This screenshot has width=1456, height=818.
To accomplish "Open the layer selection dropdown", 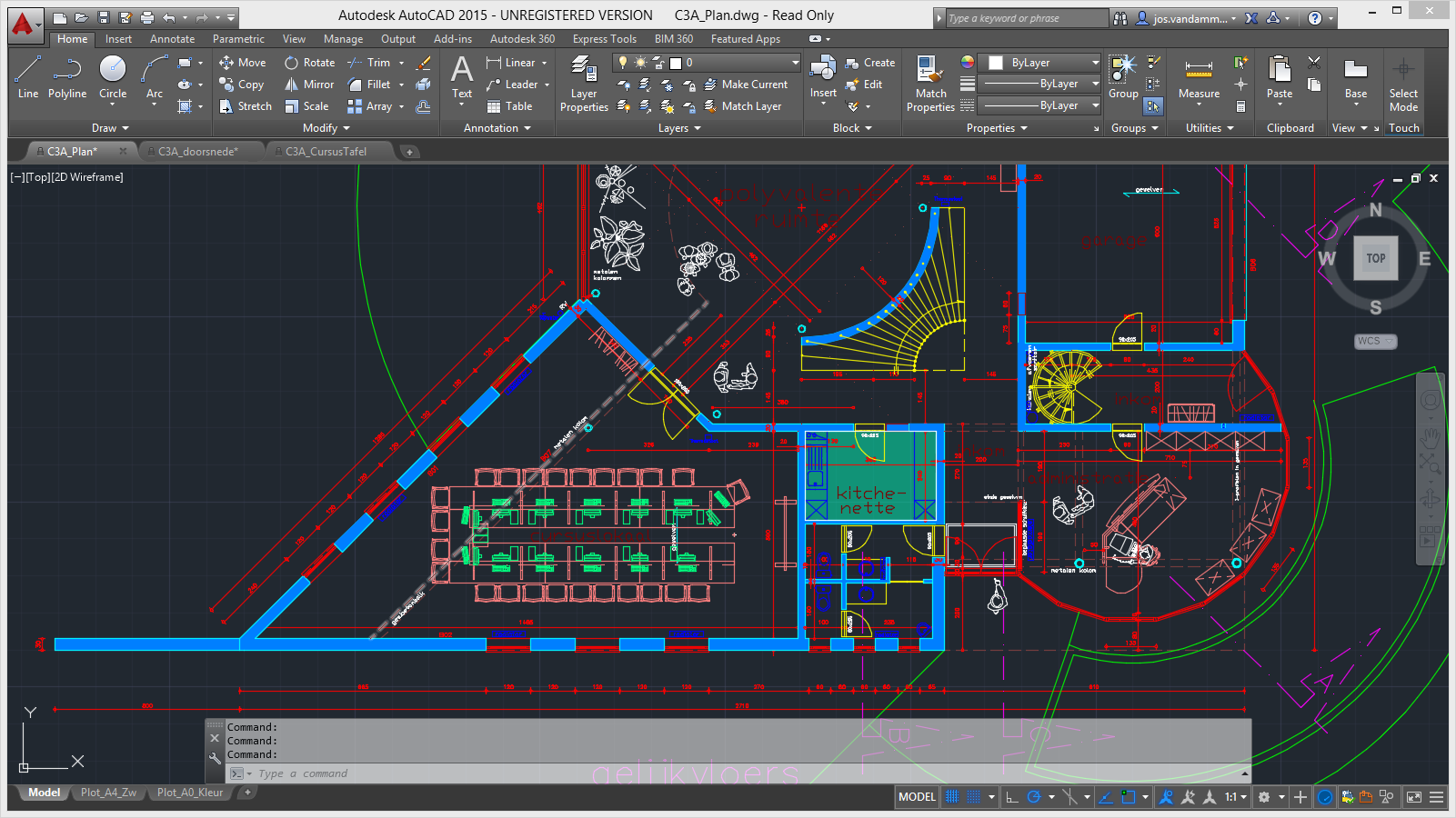I will pos(707,63).
